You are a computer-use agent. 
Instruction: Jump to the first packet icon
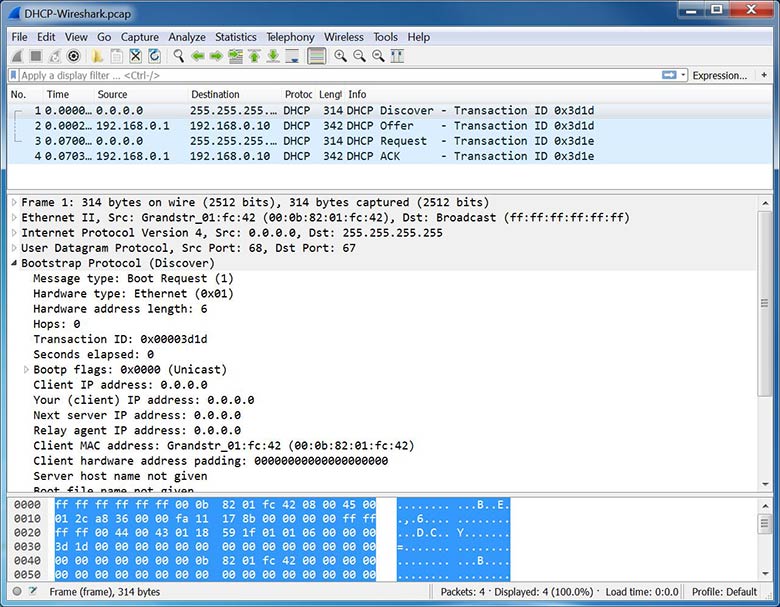[x=254, y=56]
